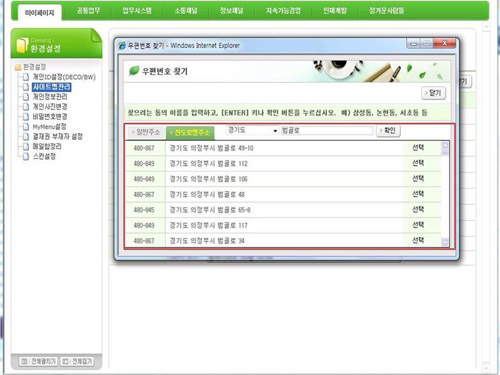This screenshot has height=375, width=500.
Task: Click the 전체접기 collapse-all button
Action: (x=78, y=361)
